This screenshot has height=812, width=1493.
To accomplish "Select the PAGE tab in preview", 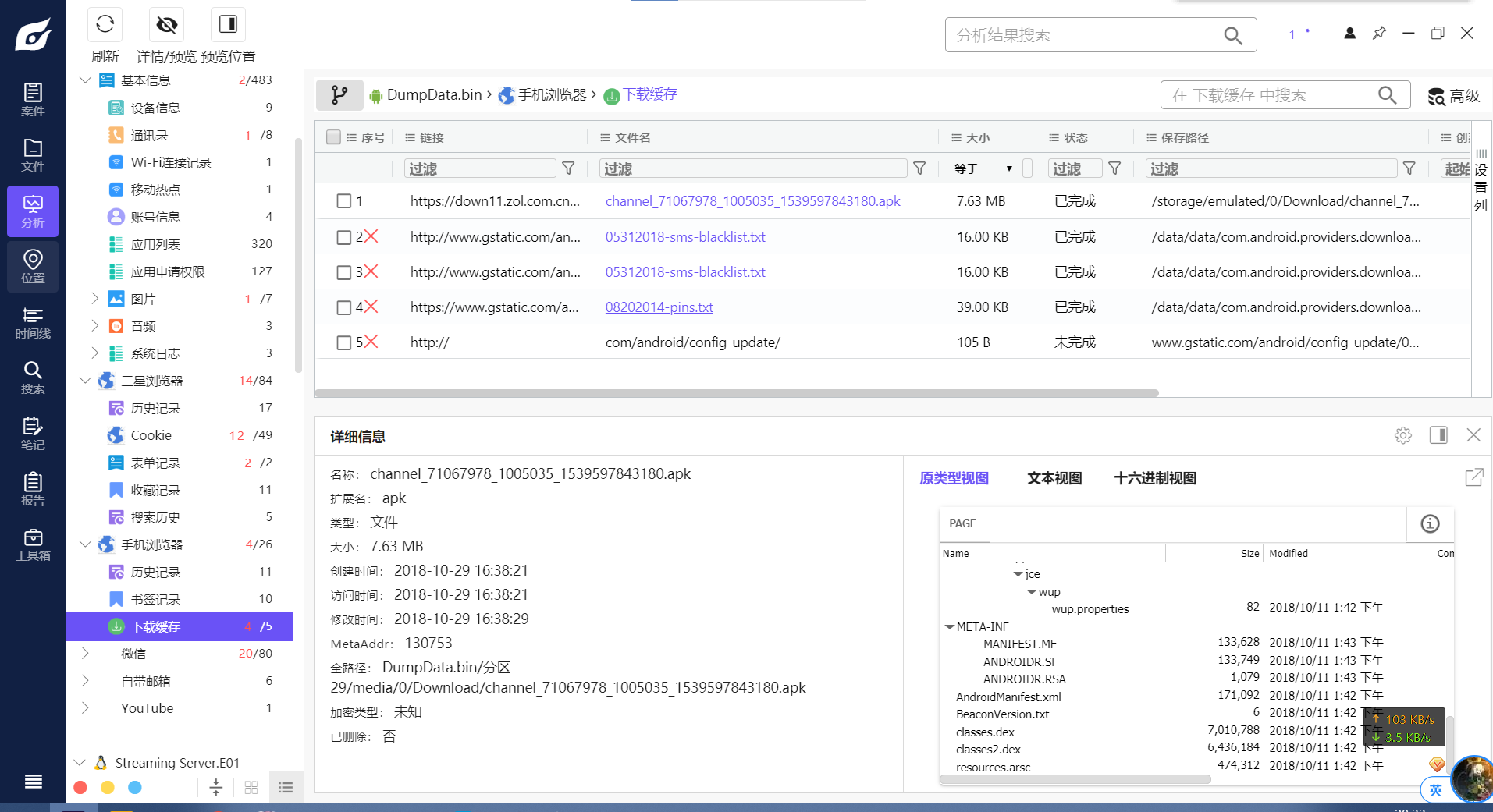I will pos(963,524).
